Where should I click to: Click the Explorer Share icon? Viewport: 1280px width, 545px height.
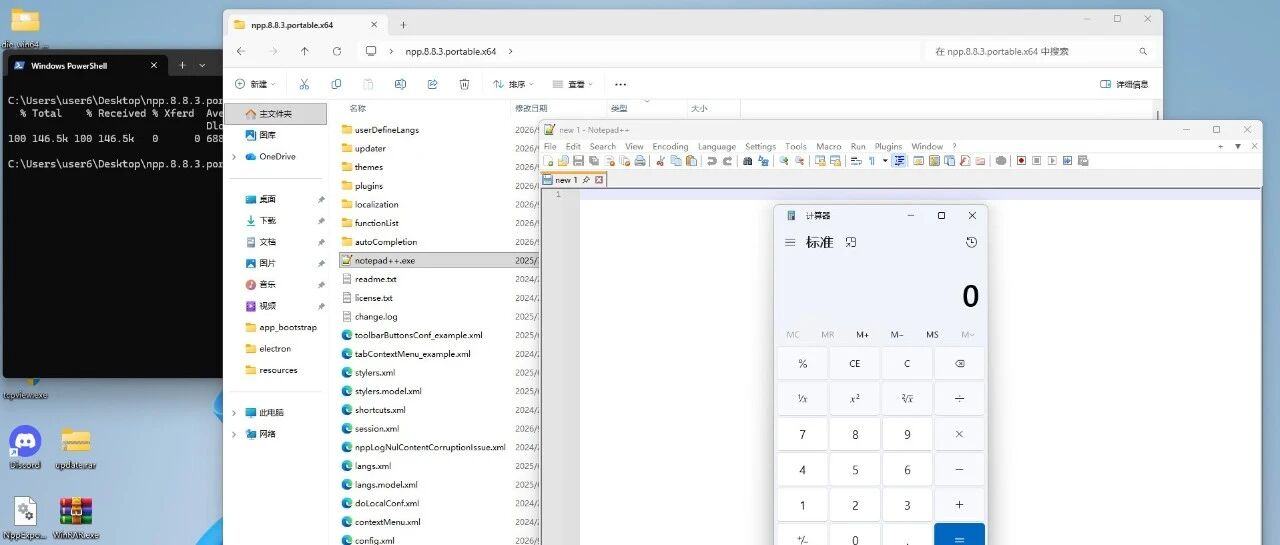[x=432, y=85]
